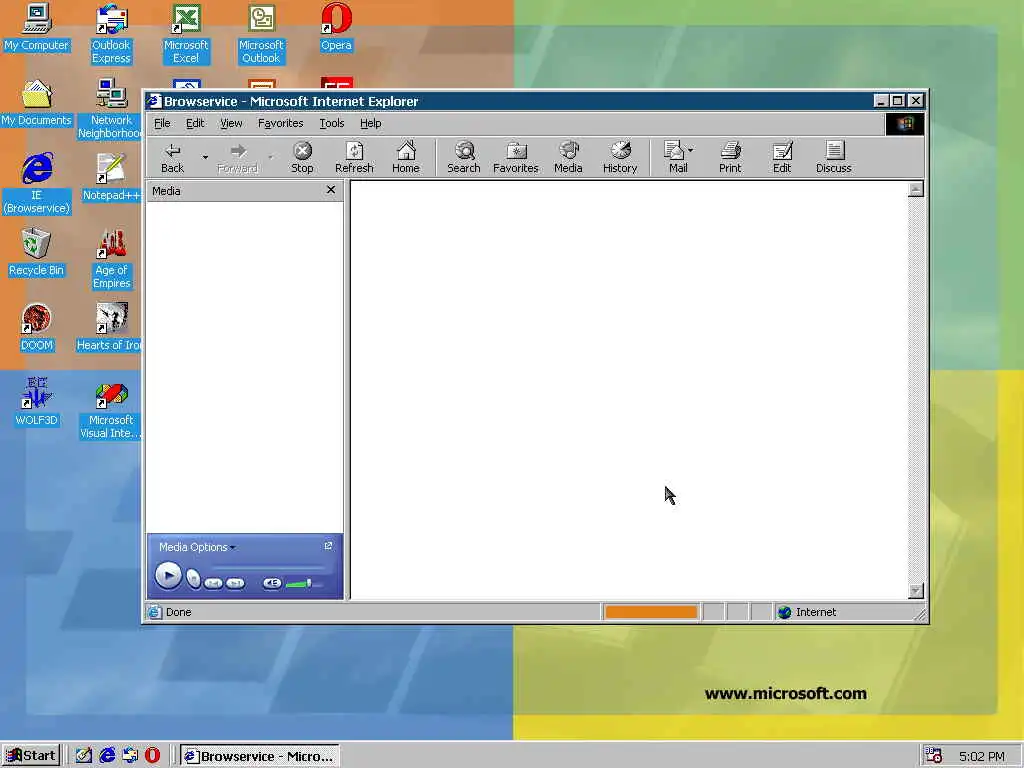Click the media stop button
Viewport: 1024px width, 768px height.
coord(193,579)
